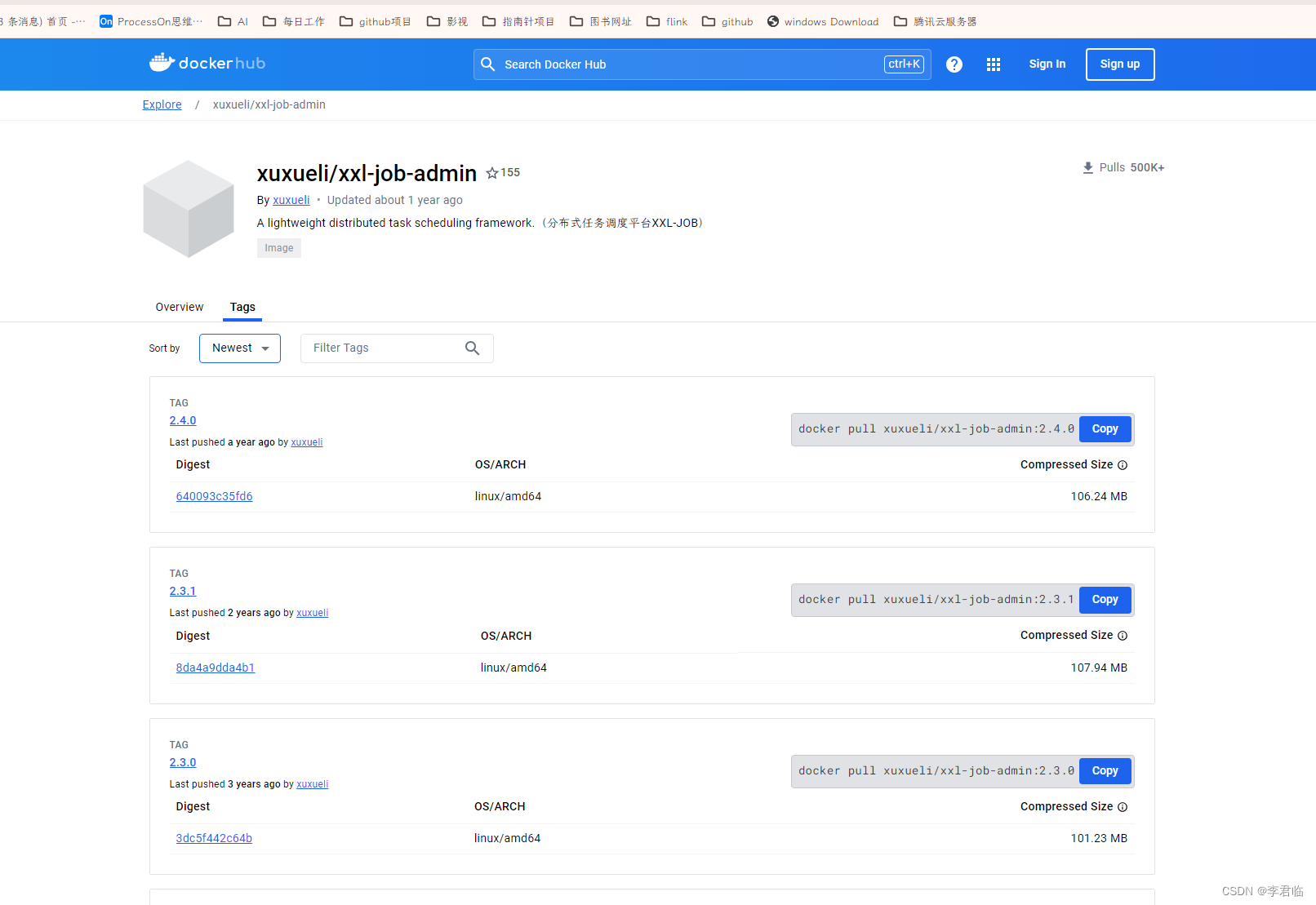Image resolution: width=1316 pixels, height=905 pixels.
Task: Click the docker pull command text for 2.3.0
Action: pyautogui.click(x=936, y=771)
